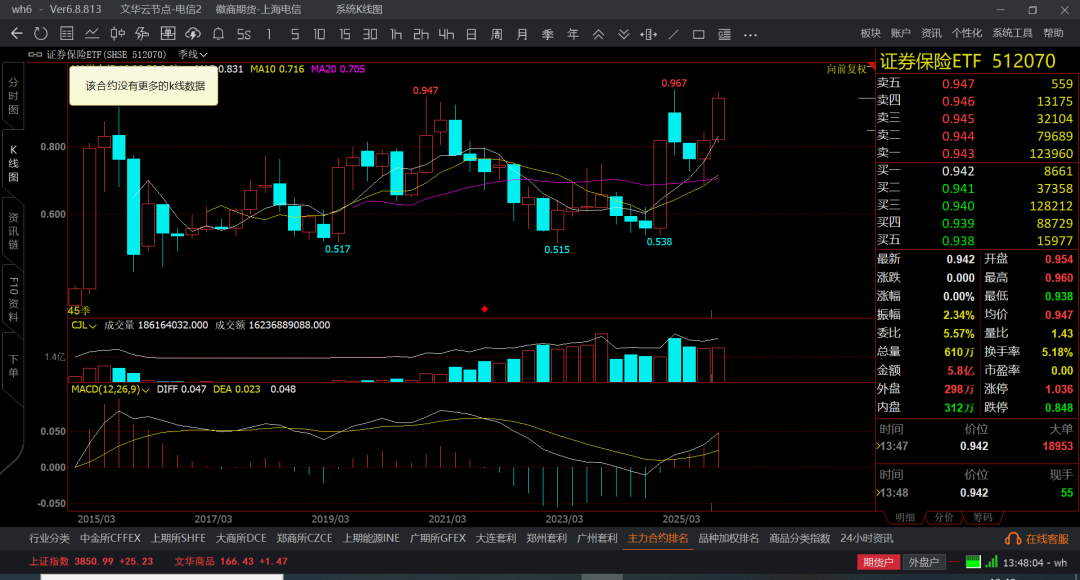Open the 24小时资讯 tab

coord(866,539)
